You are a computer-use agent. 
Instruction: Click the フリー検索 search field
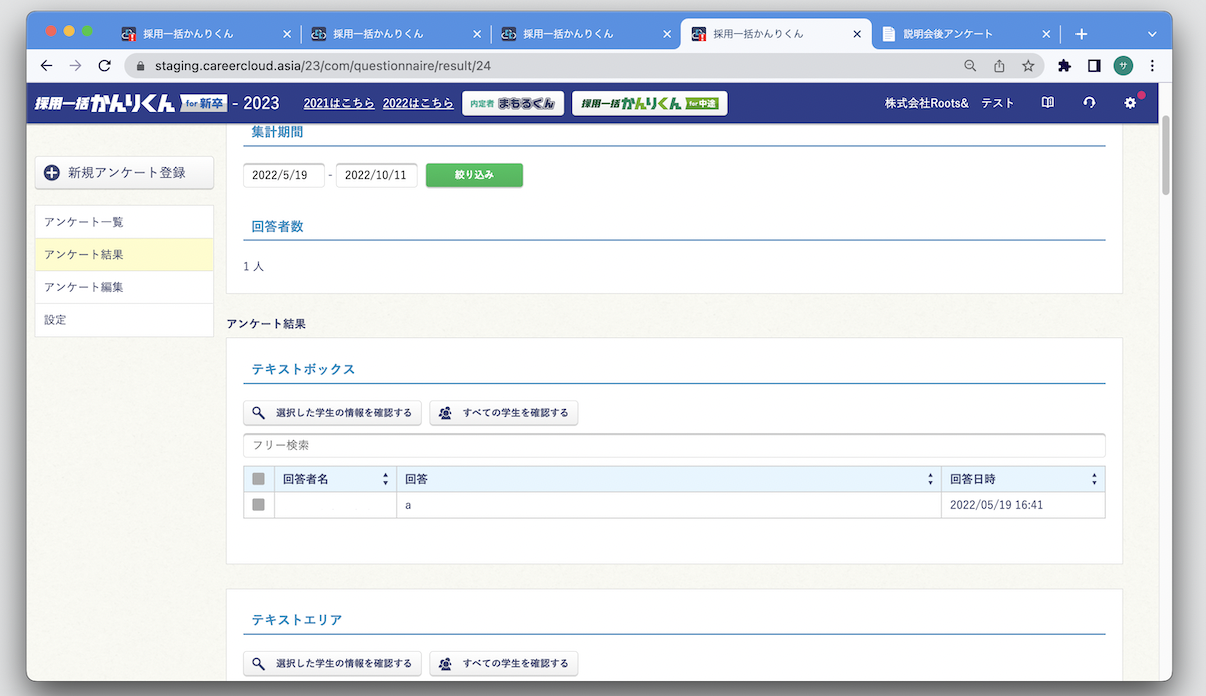pos(674,445)
